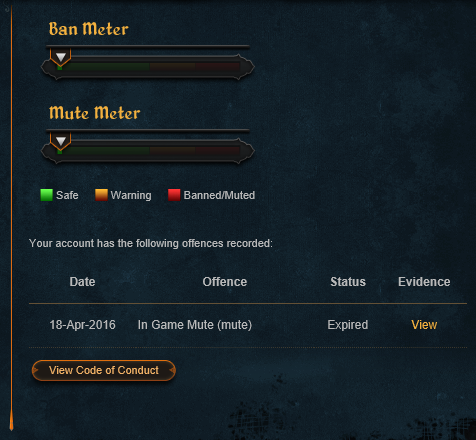Click the red zone of Mute Meter
This screenshot has height=440, width=476.
tap(218, 150)
